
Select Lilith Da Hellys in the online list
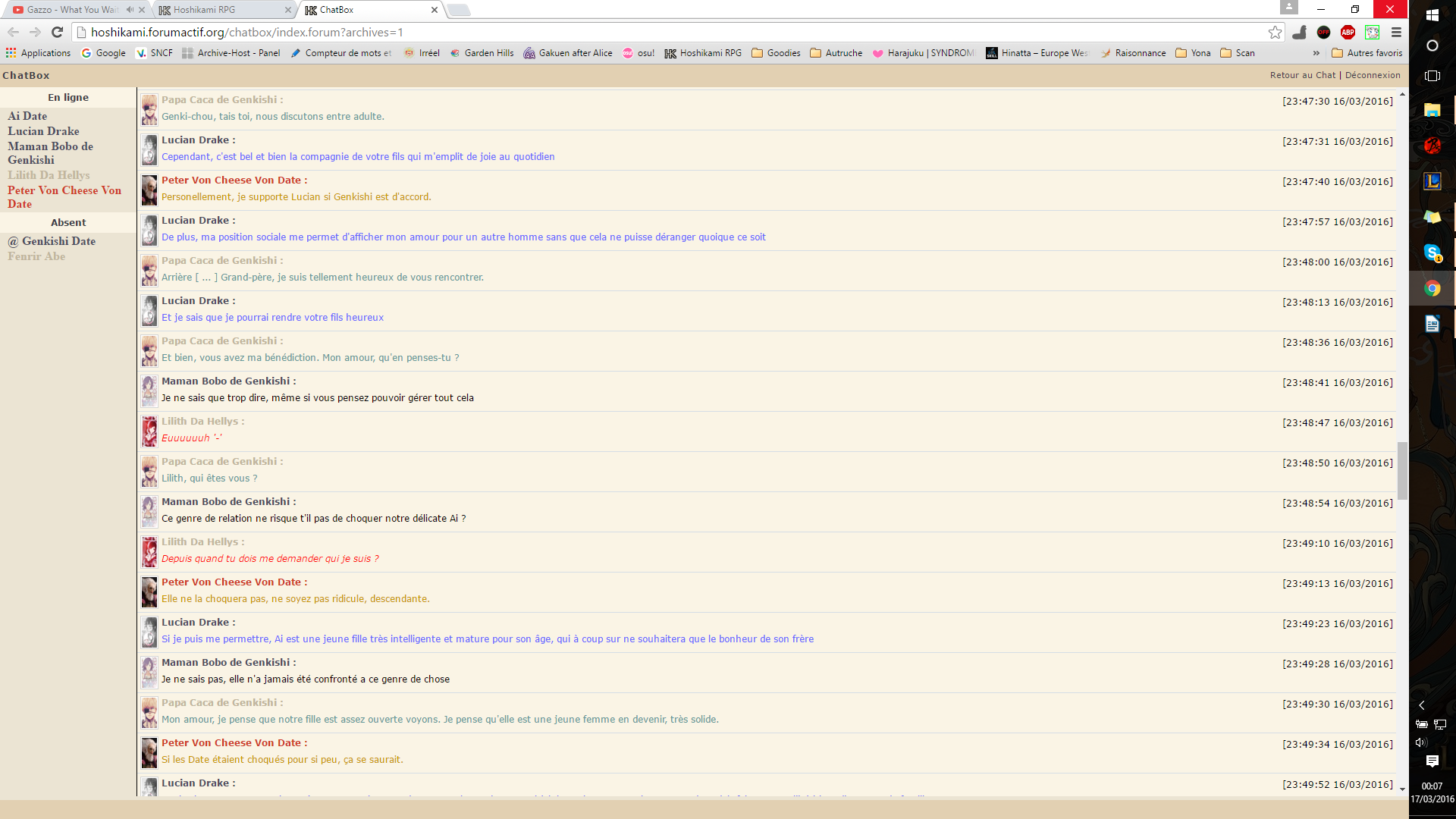point(49,175)
